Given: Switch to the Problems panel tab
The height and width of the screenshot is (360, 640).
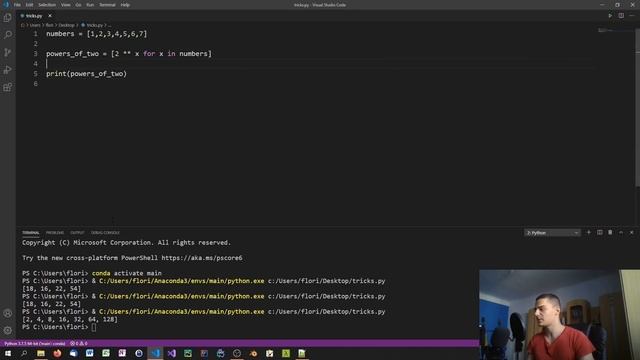Looking at the screenshot, I should (x=55, y=233).
